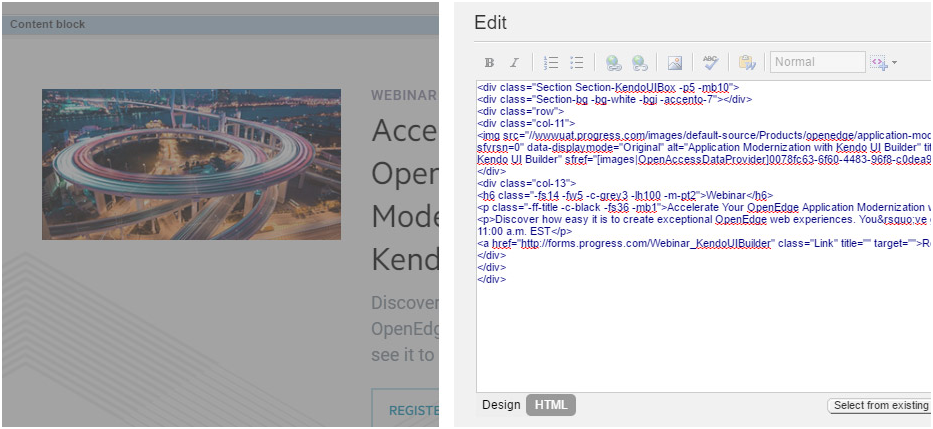Image resolution: width=933 pixels, height=429 pixels.
Task: Insert a bulleted list
Action: [576, 63]
